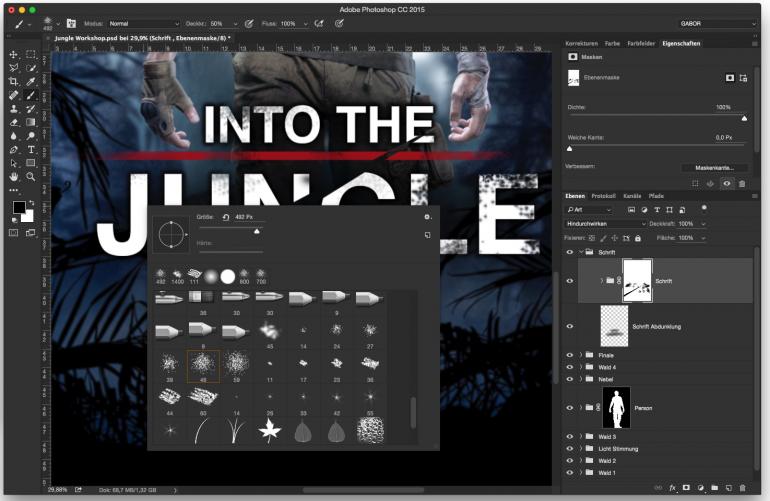Collapse the top Schrift group
770x501 pixels.
581,252
